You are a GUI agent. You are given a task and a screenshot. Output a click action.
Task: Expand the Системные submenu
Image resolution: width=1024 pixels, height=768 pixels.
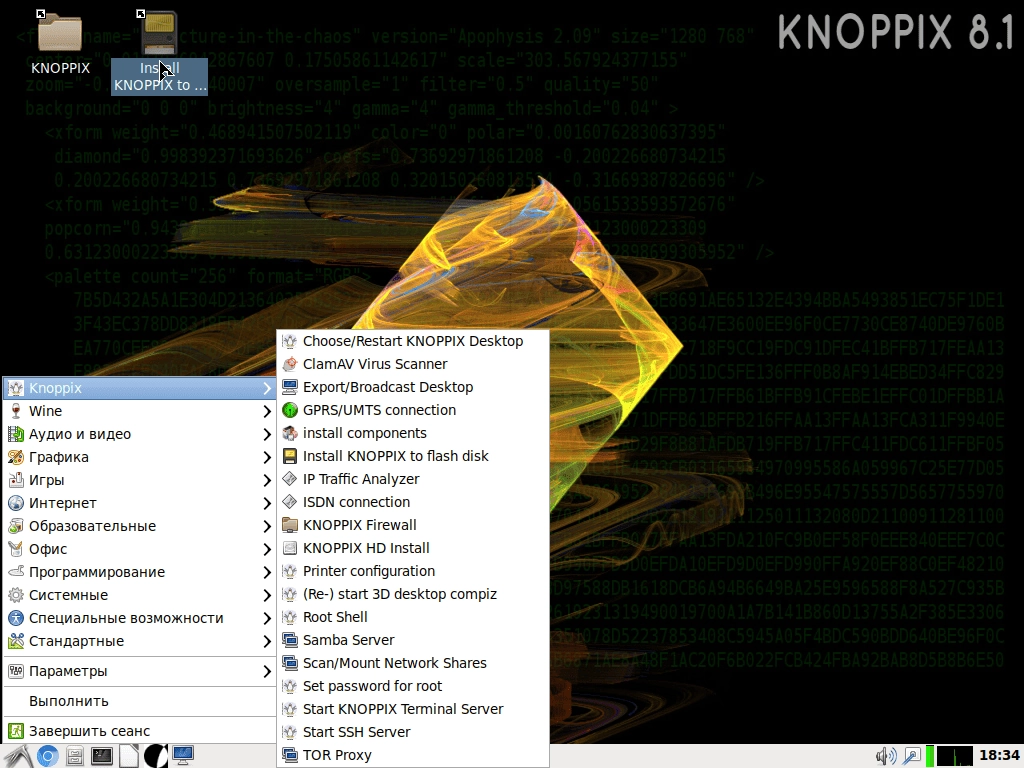pos(139,595)
